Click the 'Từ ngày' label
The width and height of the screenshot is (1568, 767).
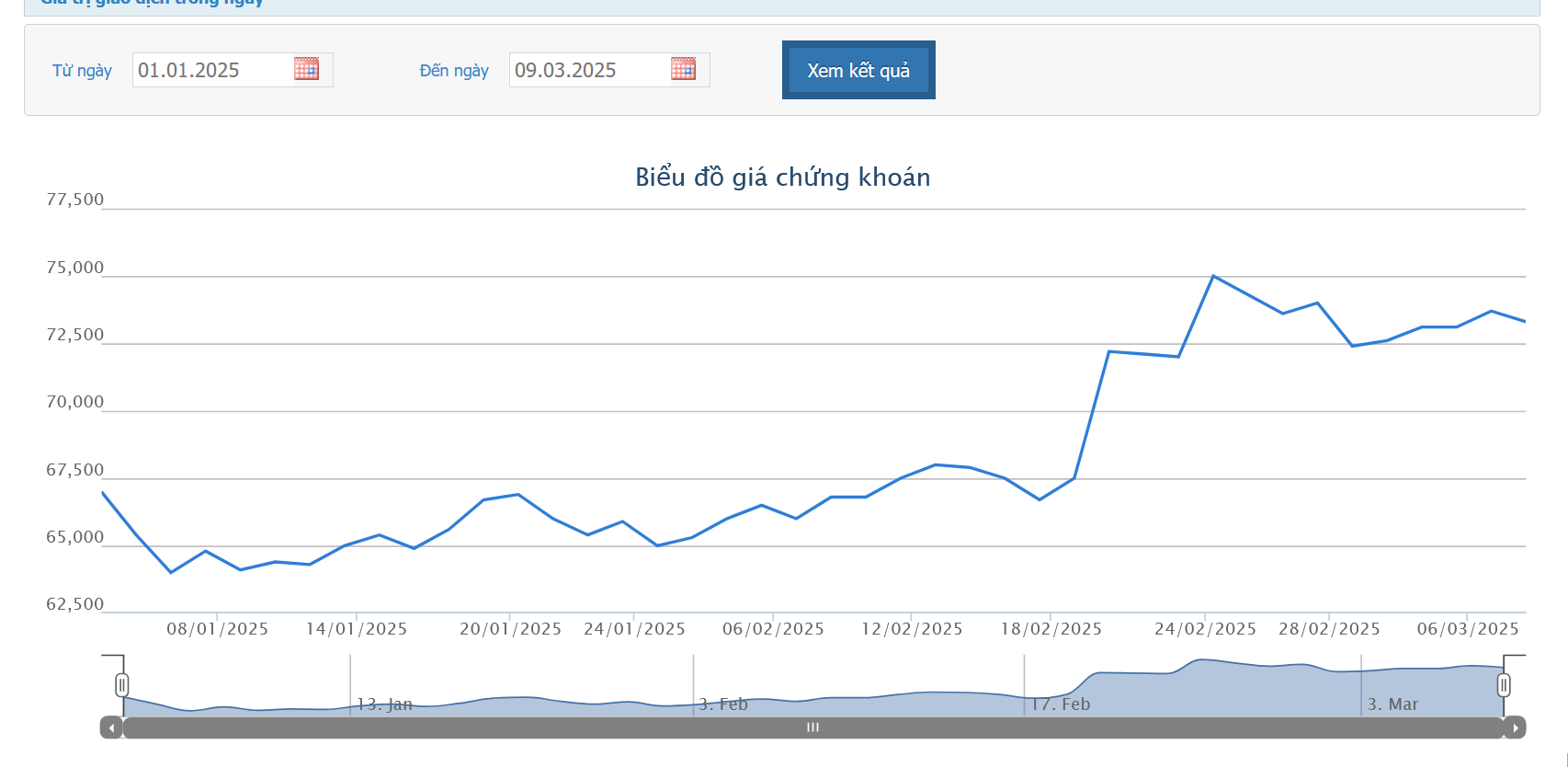pyautogui.click(x=82, y=71)
